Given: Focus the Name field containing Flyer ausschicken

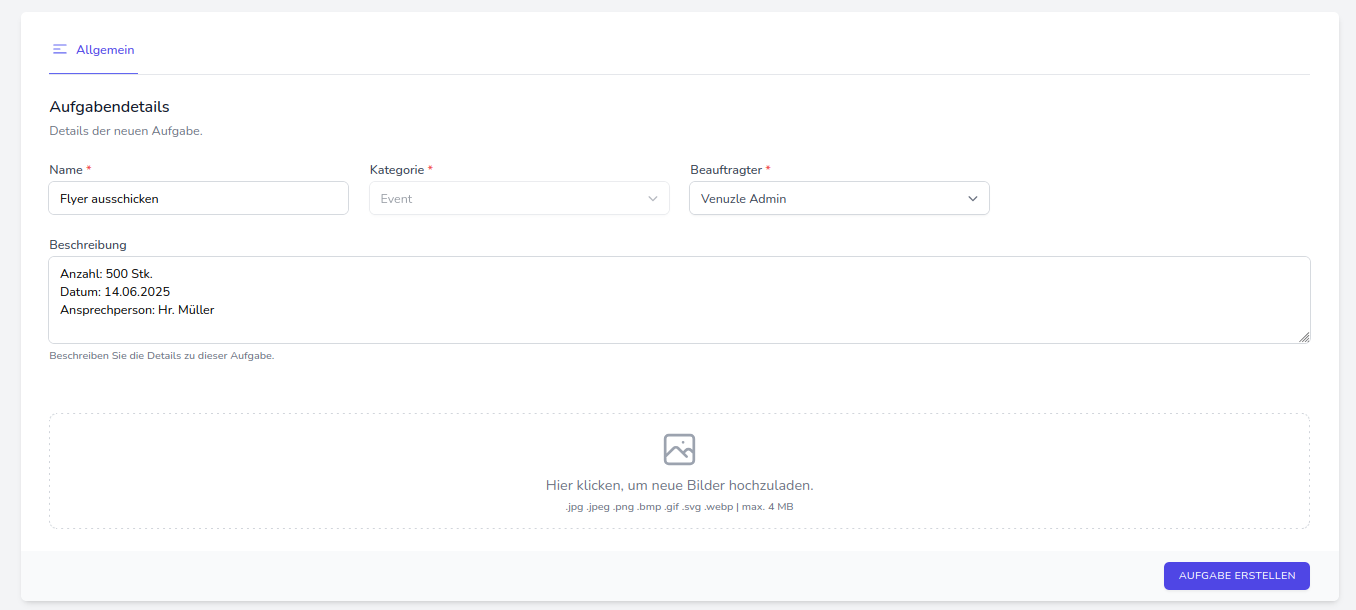Looking at the screenshot, I should pyautogui.click(x=198, y=199).
